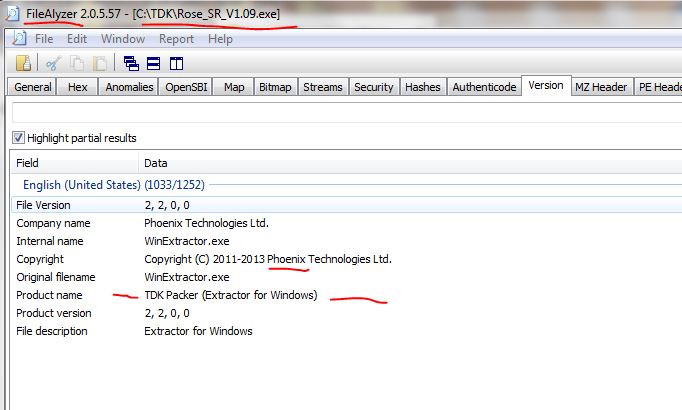Screen dimensions: 682x410
Task: Click the cut scissors toolbar icon
Action: [x=53, y=63]
